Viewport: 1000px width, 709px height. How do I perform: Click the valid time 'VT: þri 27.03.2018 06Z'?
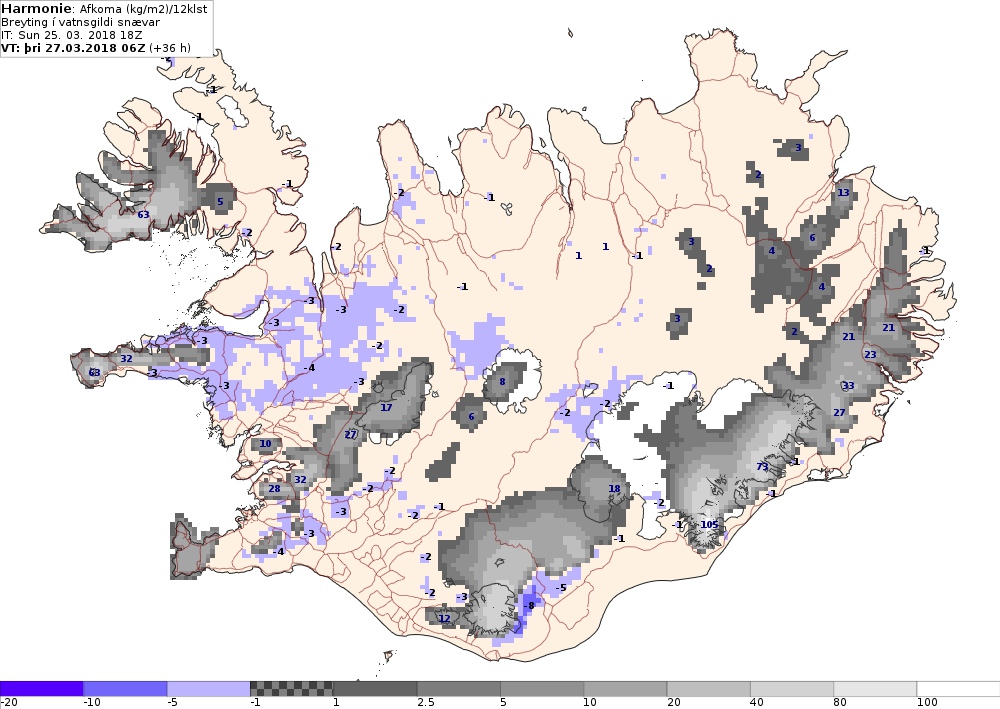(x=73, y=48)
